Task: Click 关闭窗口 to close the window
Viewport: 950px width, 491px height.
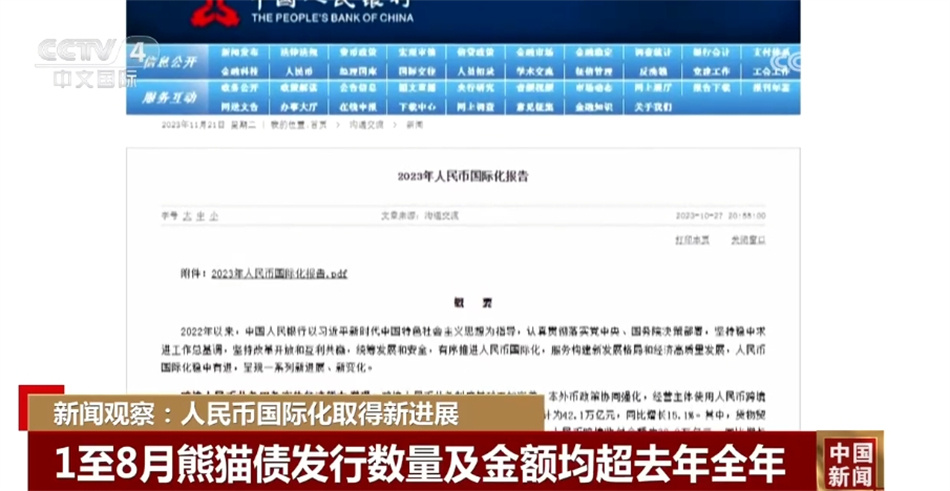Action: [x=748, y=240]
